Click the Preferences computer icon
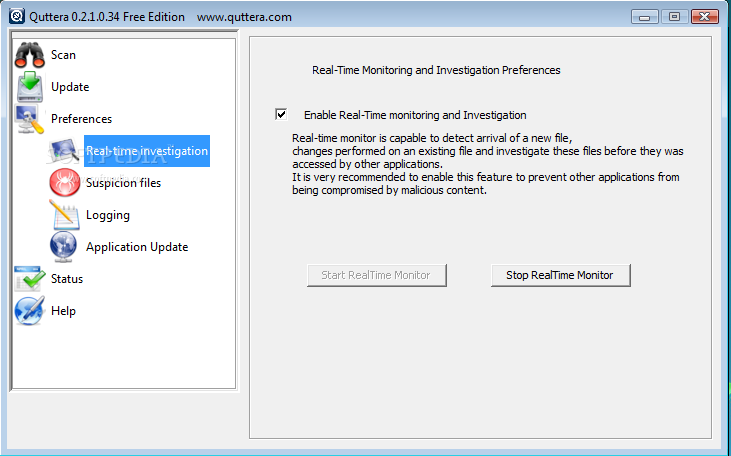The image size is (731, 456). 29,119
